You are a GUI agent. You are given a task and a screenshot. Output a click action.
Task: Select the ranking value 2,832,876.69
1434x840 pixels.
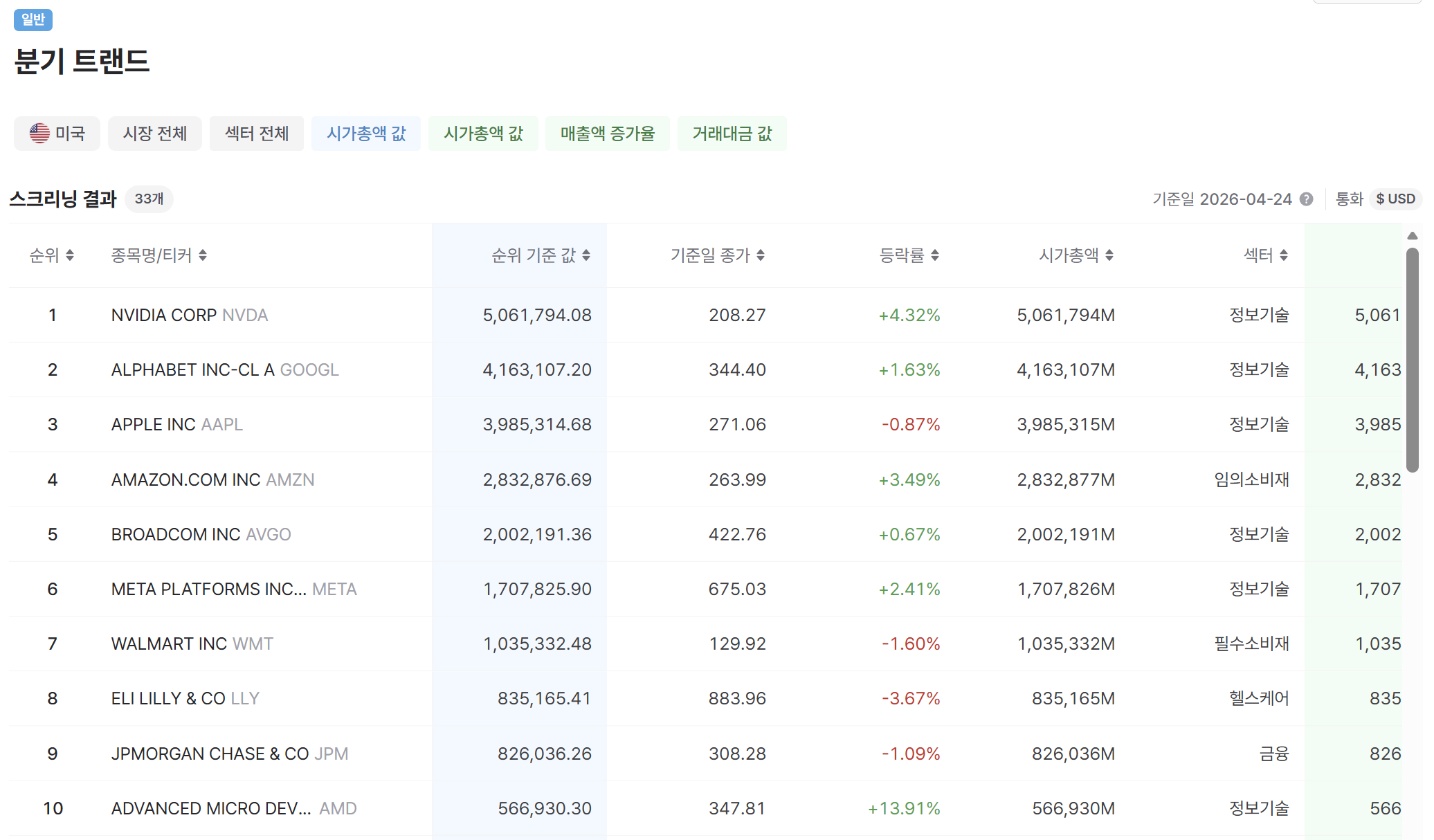click(537, 480)
